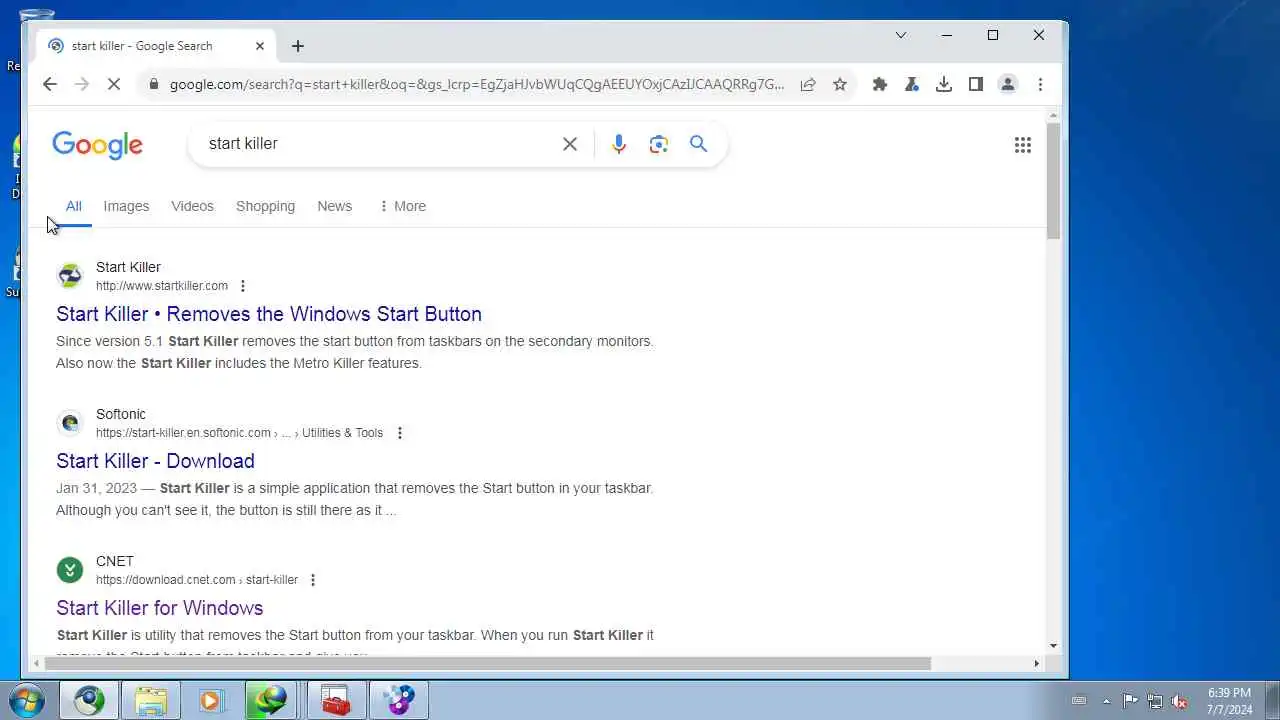Open the Chrome Labs flask icon
This screenshot has width=1280, height=720.
[x=912, y=85]
